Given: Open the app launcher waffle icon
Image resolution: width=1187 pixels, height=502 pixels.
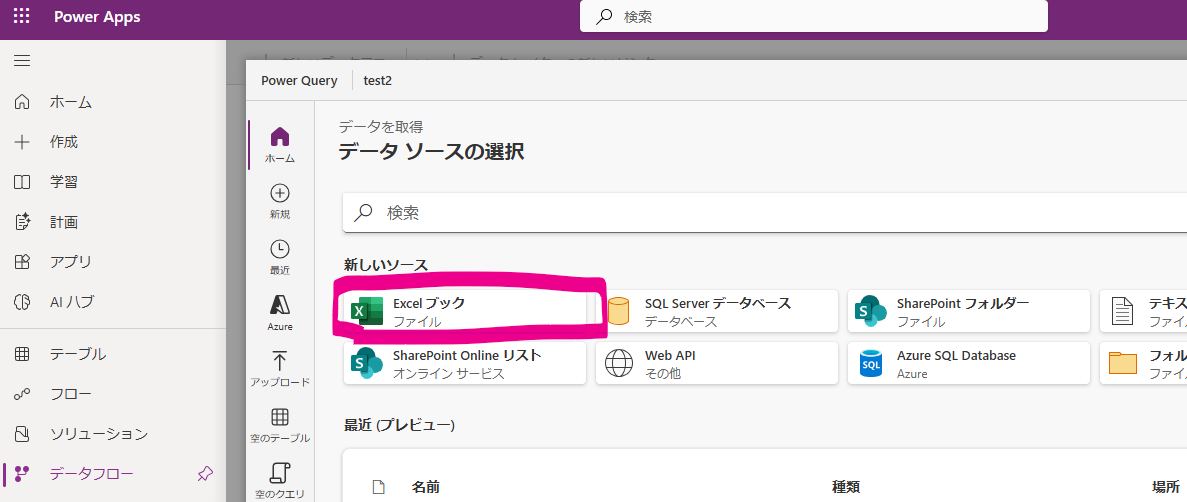Looking at the screenshot, I should (x=22, y=17).
